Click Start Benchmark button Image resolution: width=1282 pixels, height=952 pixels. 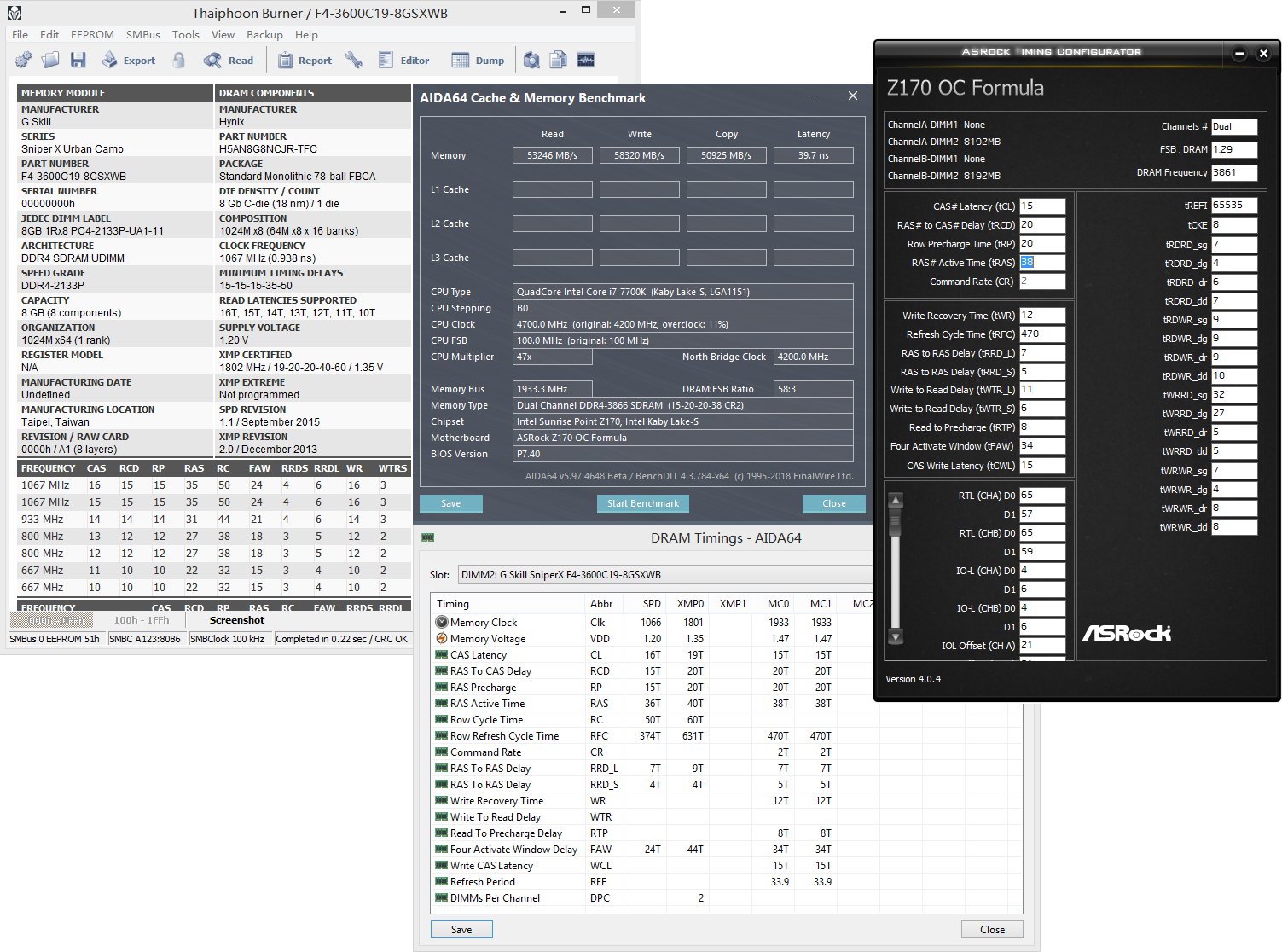(x=643, y=503)
